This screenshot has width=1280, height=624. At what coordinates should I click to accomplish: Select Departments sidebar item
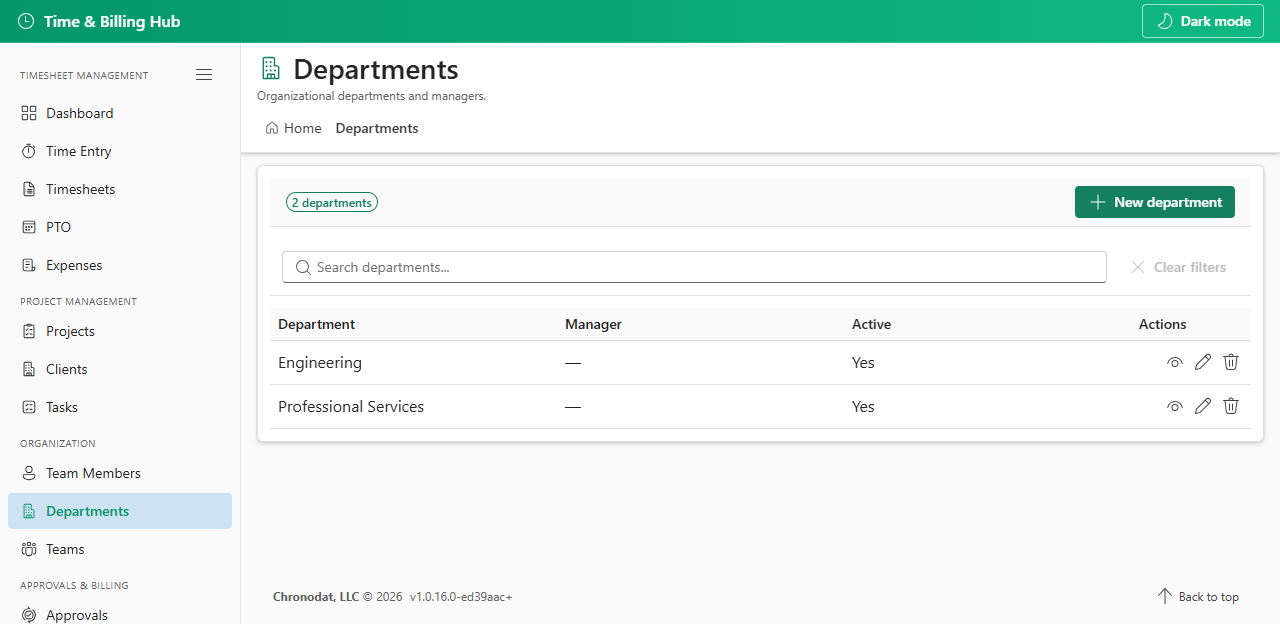click(x=120, y=511)
